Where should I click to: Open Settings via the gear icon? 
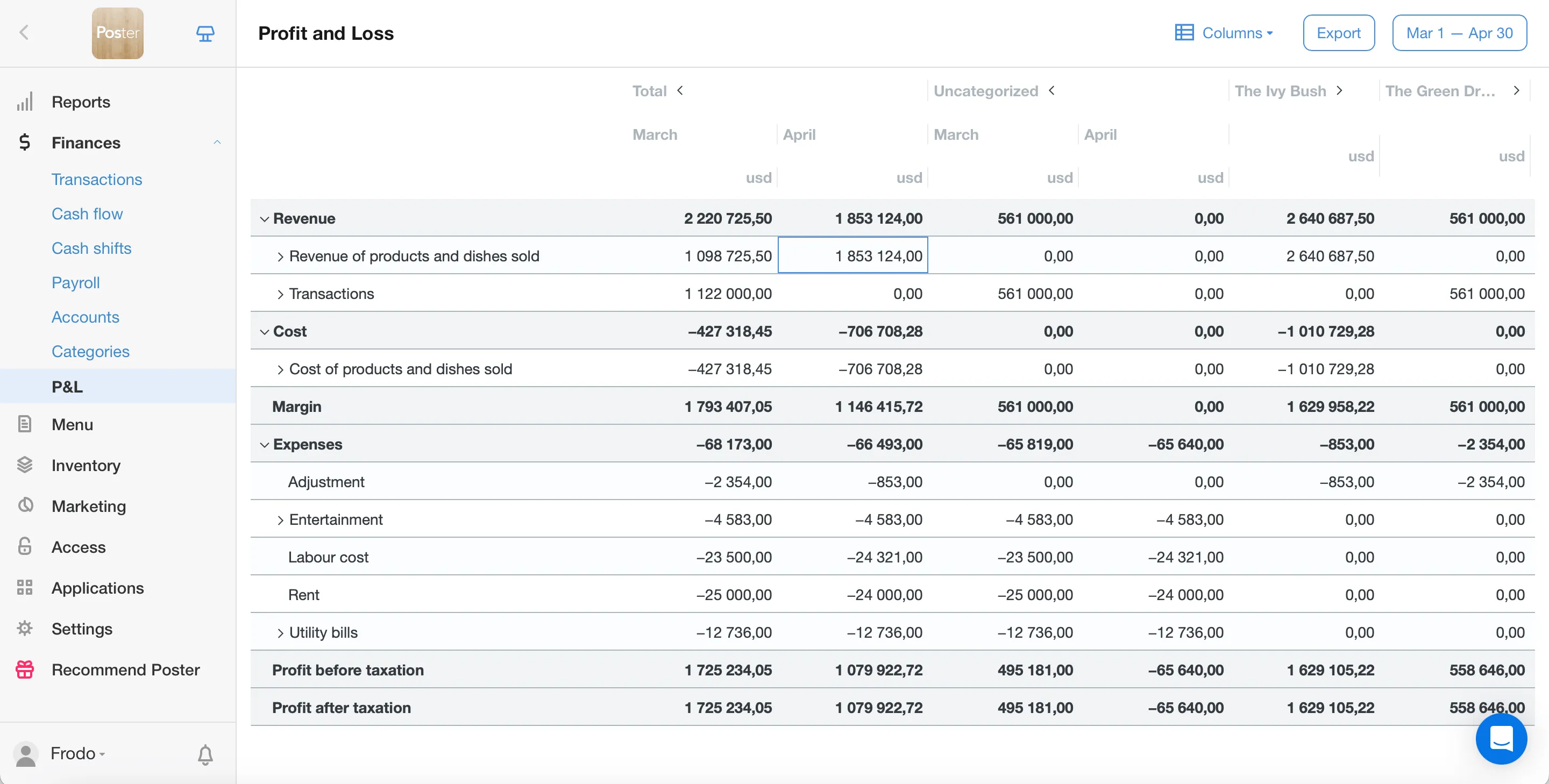25,628
